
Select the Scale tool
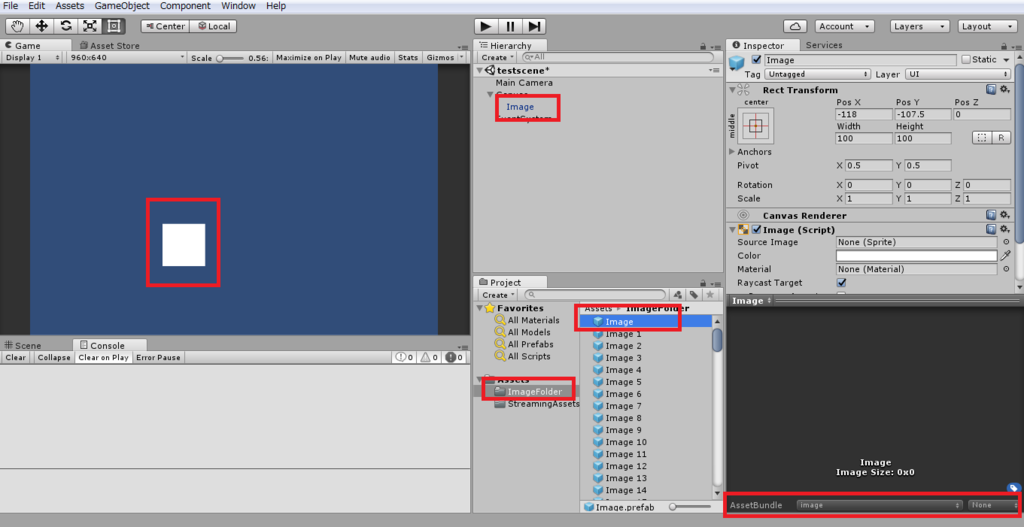click(x=89, y=26)
